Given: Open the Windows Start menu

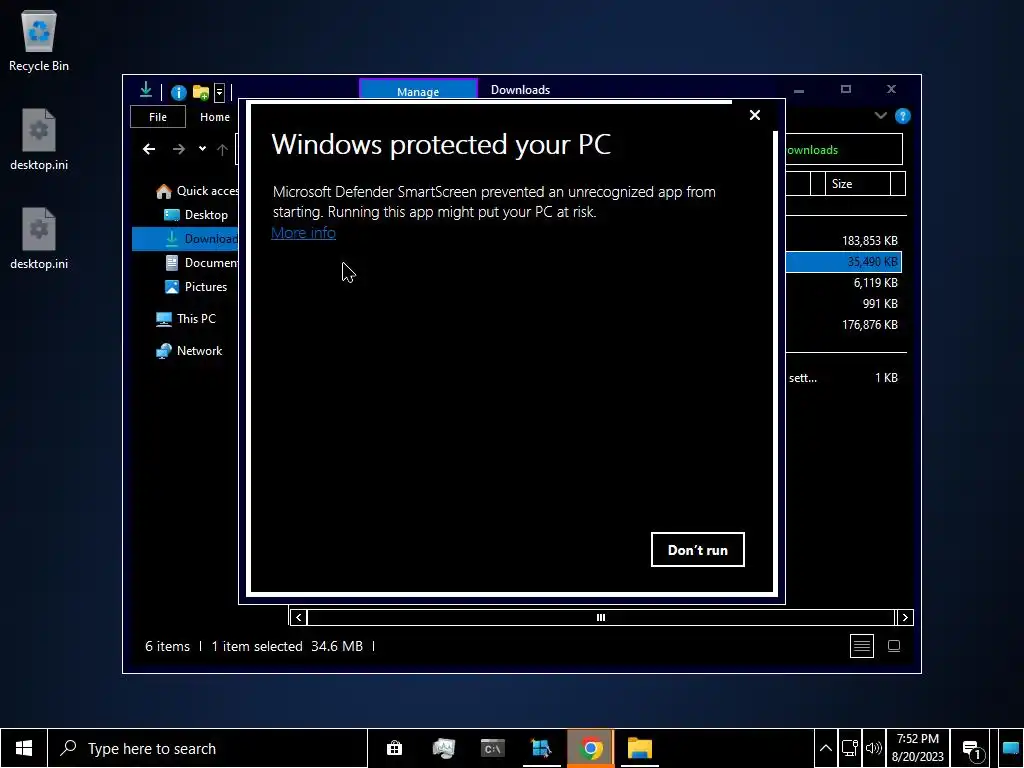Looking at the screenshot, I should [x=24, y=748].
